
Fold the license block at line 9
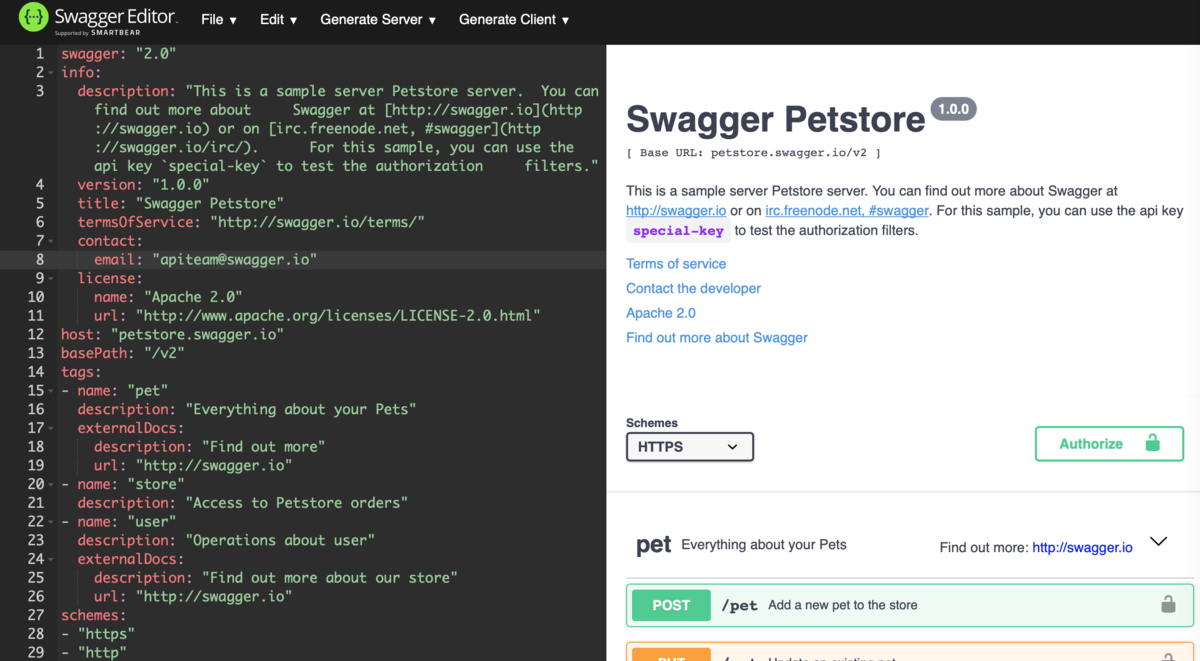(x=51, y=278)
